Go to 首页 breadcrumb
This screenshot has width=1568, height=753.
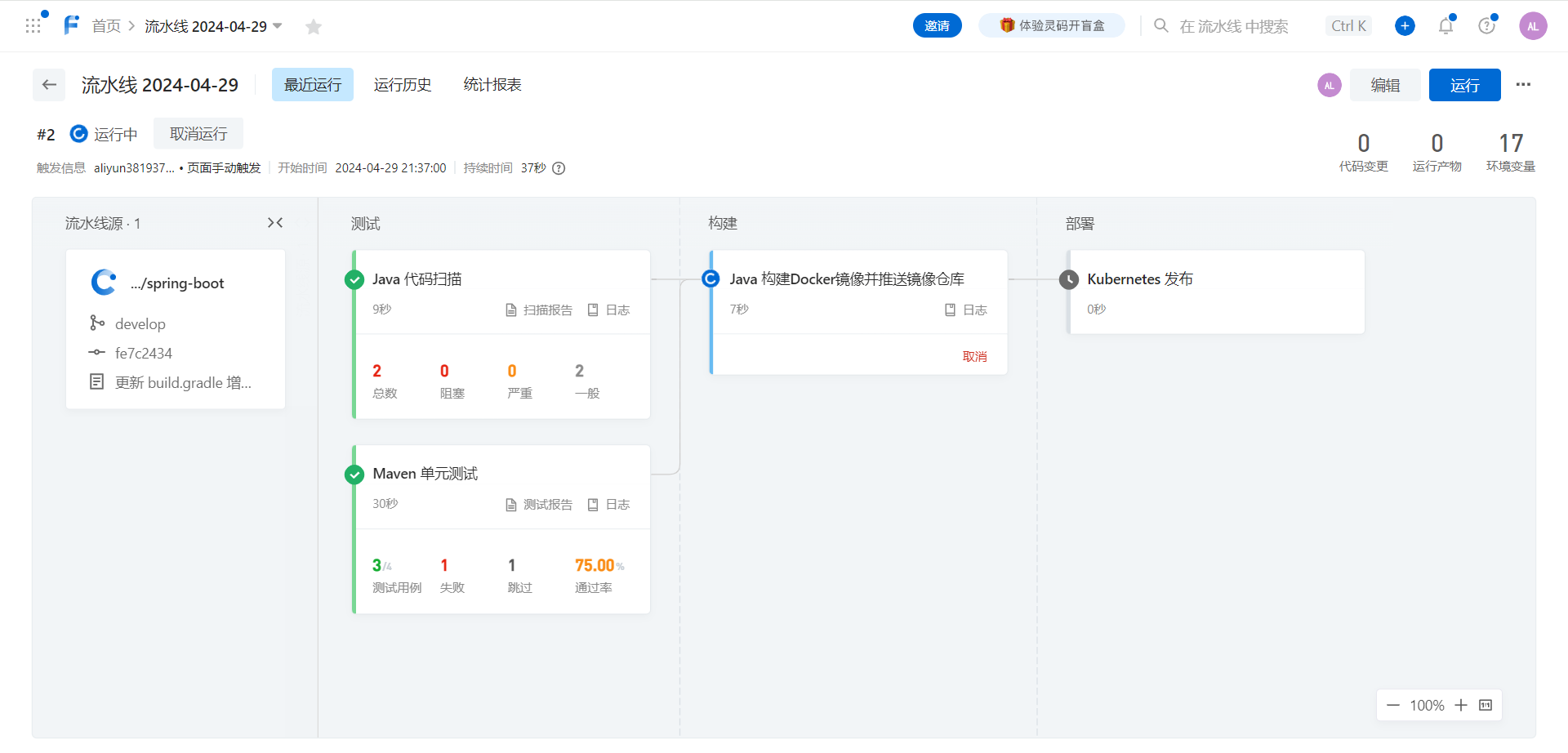106,26
